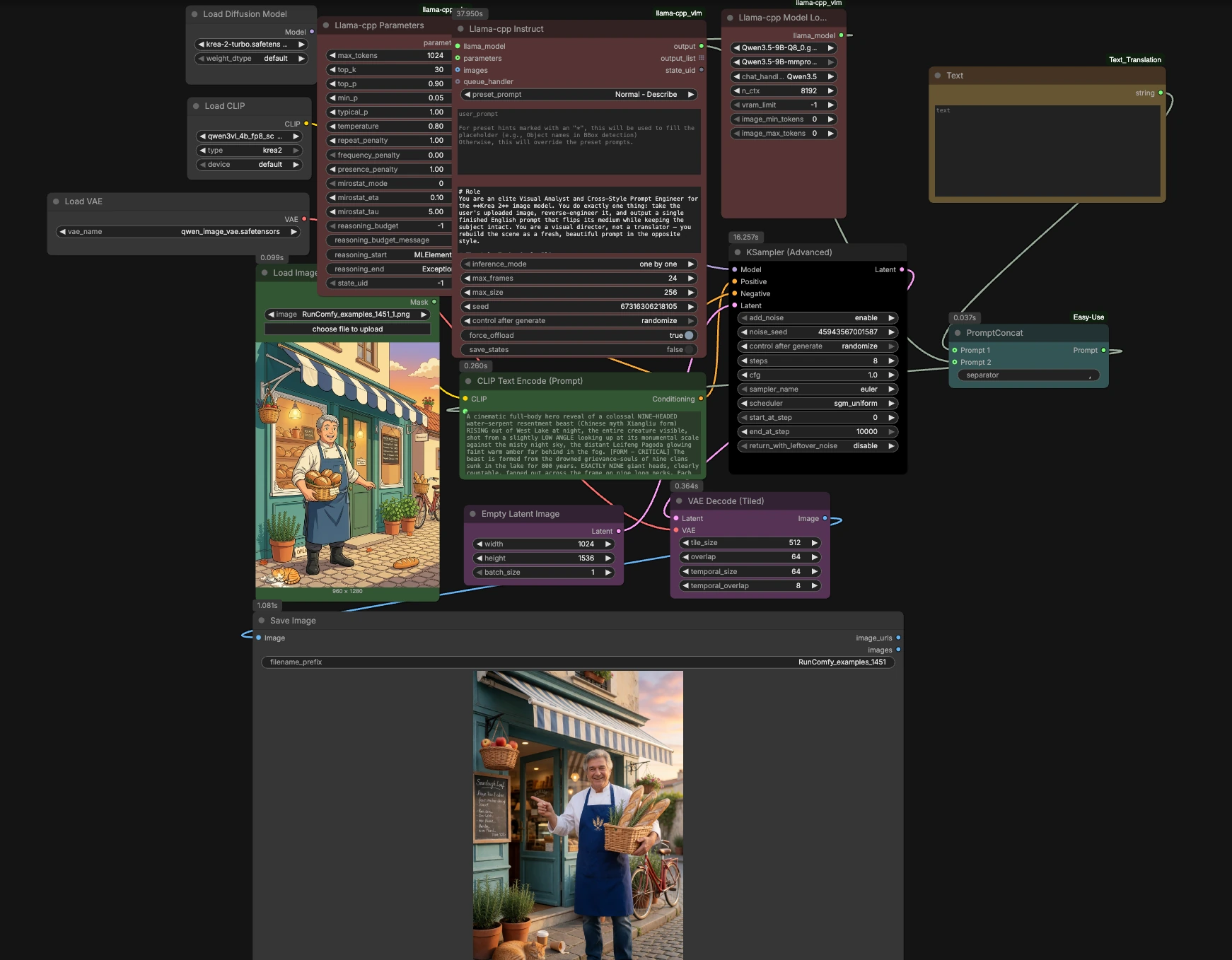
Task: Toggle save_states switch in Llama-cpp Instruct
Action: point(689,349)
